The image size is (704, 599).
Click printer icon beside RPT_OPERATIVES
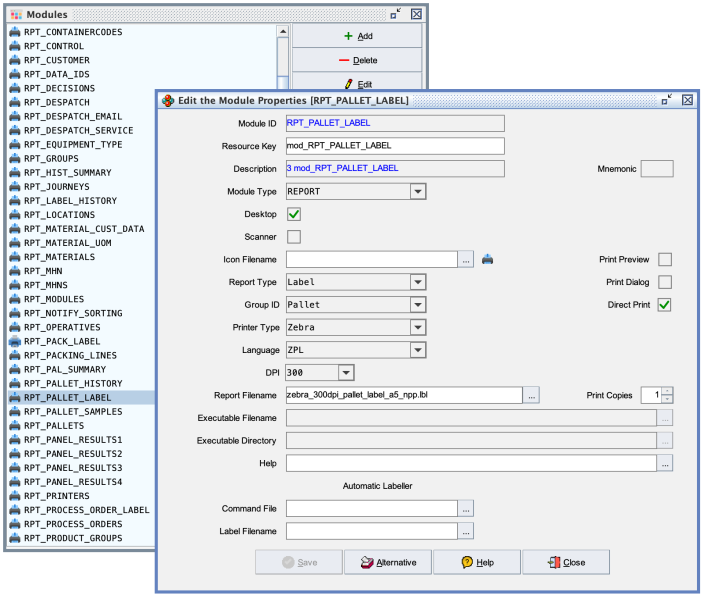coord(15,327)
